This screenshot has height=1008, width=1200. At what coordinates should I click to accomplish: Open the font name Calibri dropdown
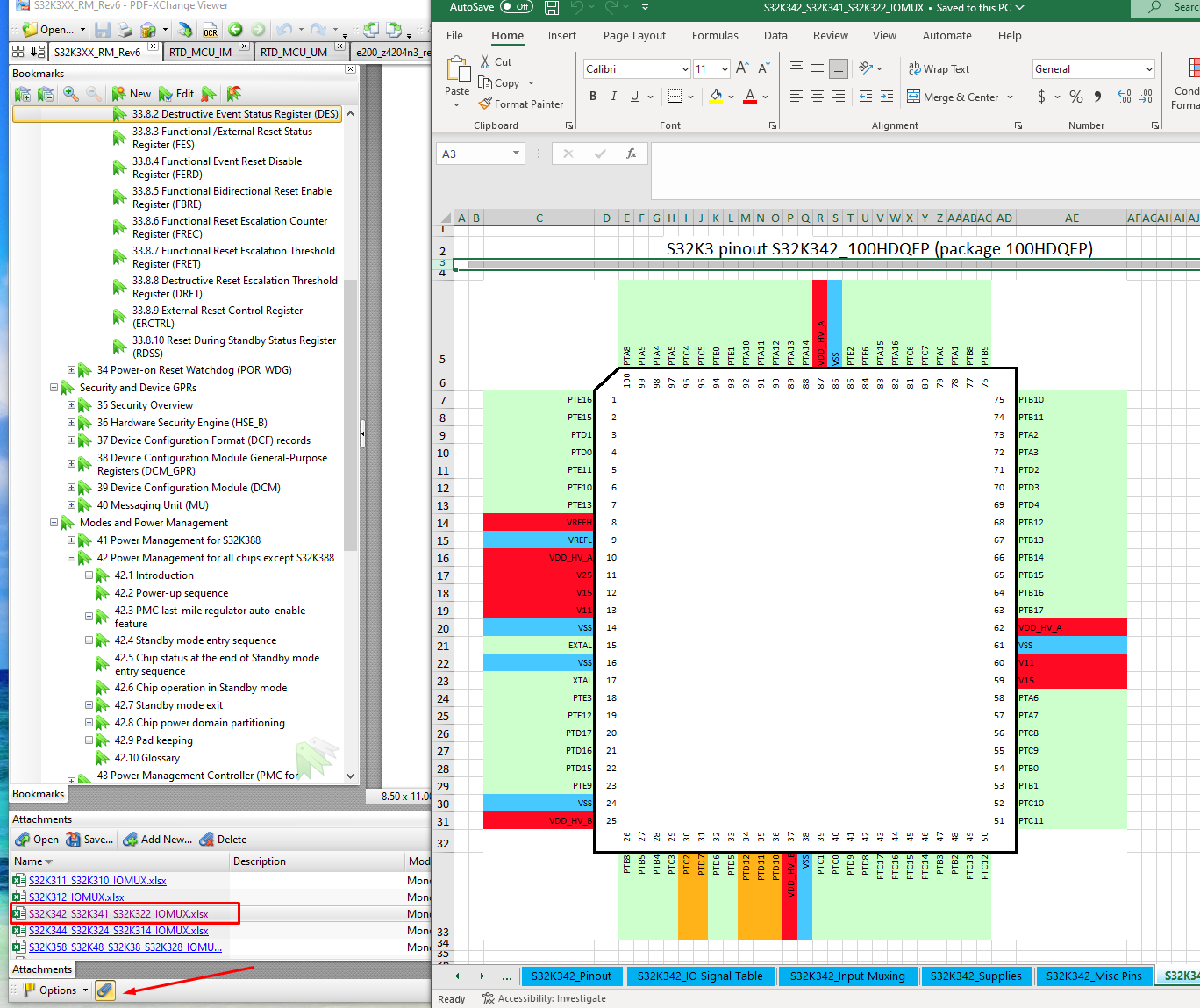685,69
